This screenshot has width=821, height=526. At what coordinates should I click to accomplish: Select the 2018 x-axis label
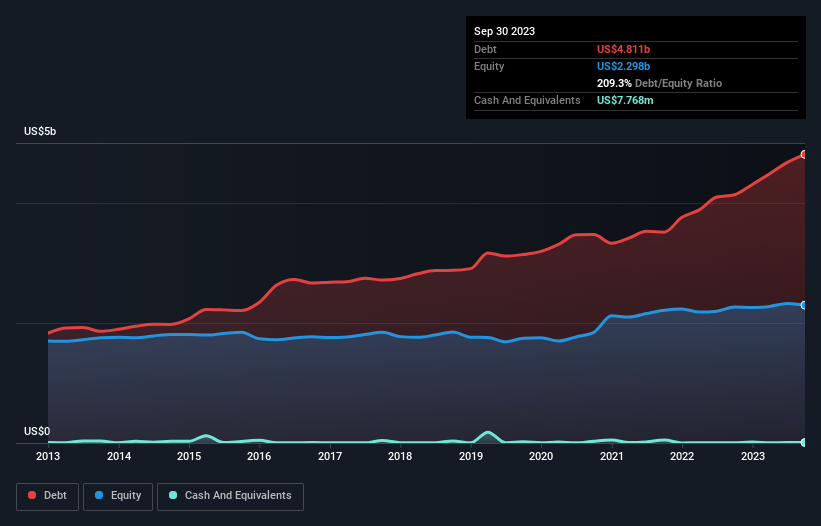point(400,456)
